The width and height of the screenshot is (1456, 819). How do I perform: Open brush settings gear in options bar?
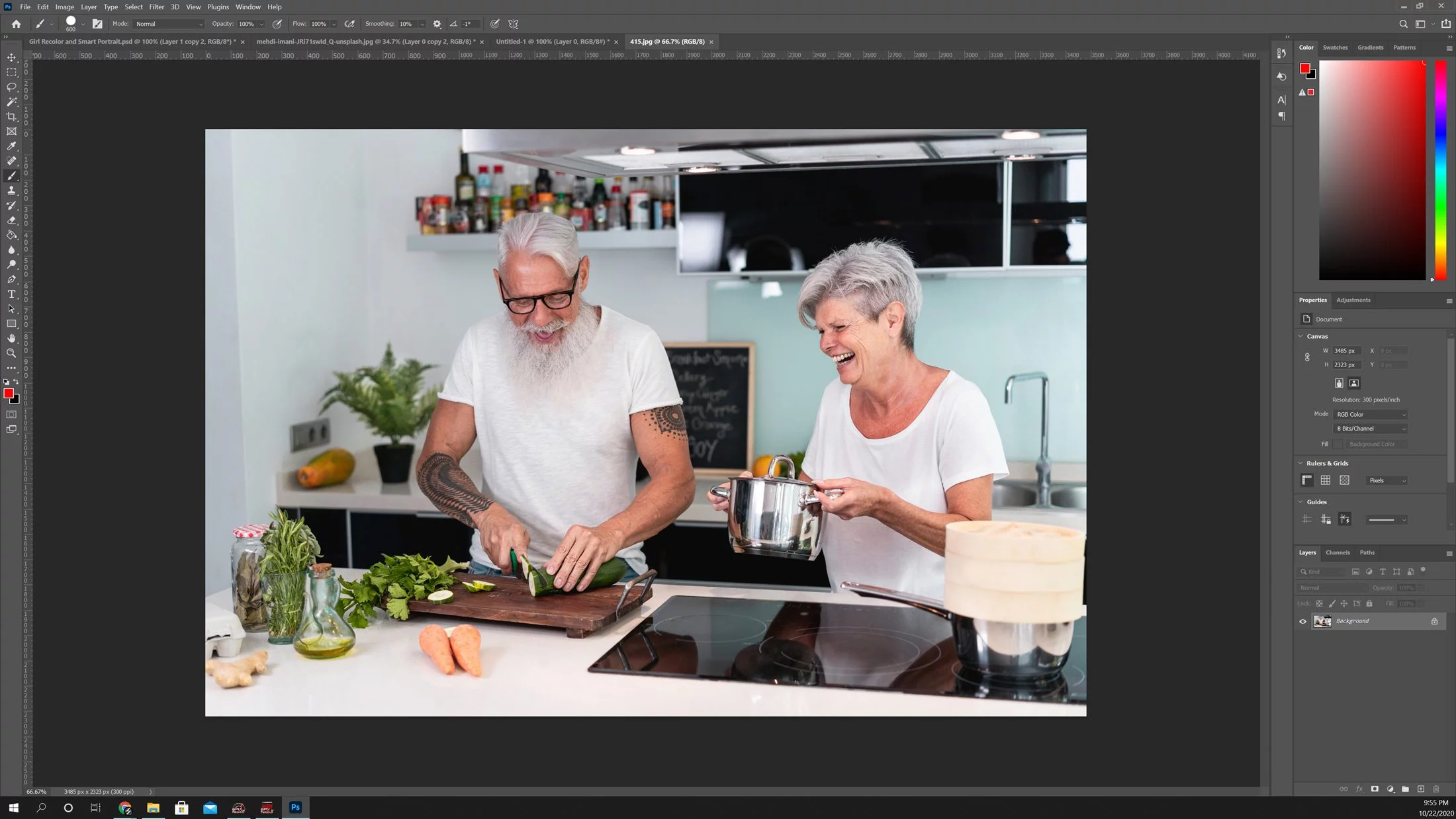pyautogui.click(x=437, y=24)
